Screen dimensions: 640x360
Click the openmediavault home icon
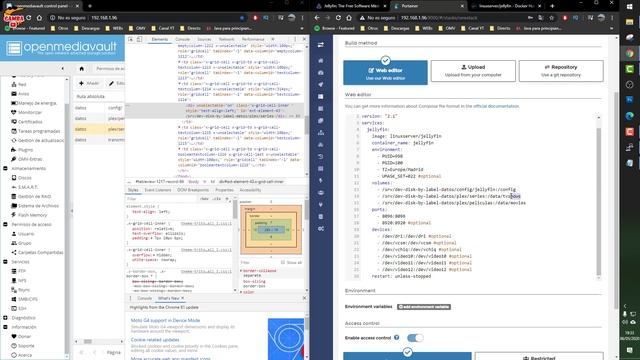[x=82, y=69]
